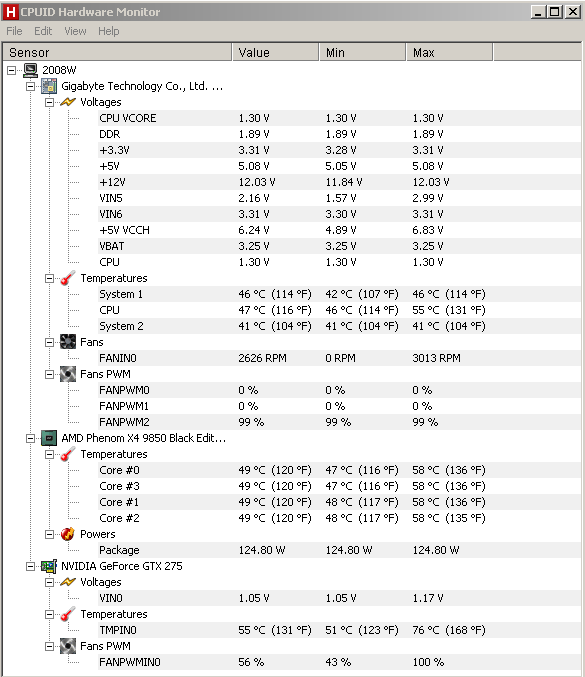Click the fan icon next to Fans
The width and height of the screenshot is (585, 677).
68,342
